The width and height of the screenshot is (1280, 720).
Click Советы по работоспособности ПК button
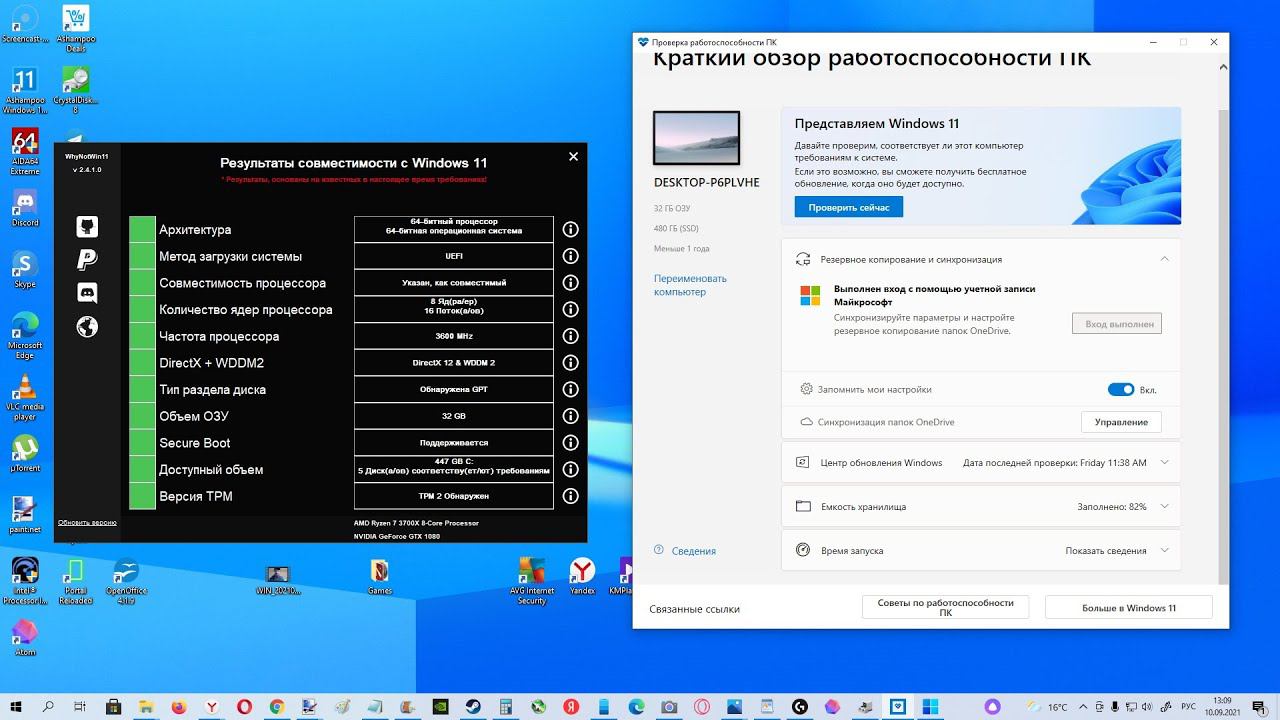tap(946, 608)
